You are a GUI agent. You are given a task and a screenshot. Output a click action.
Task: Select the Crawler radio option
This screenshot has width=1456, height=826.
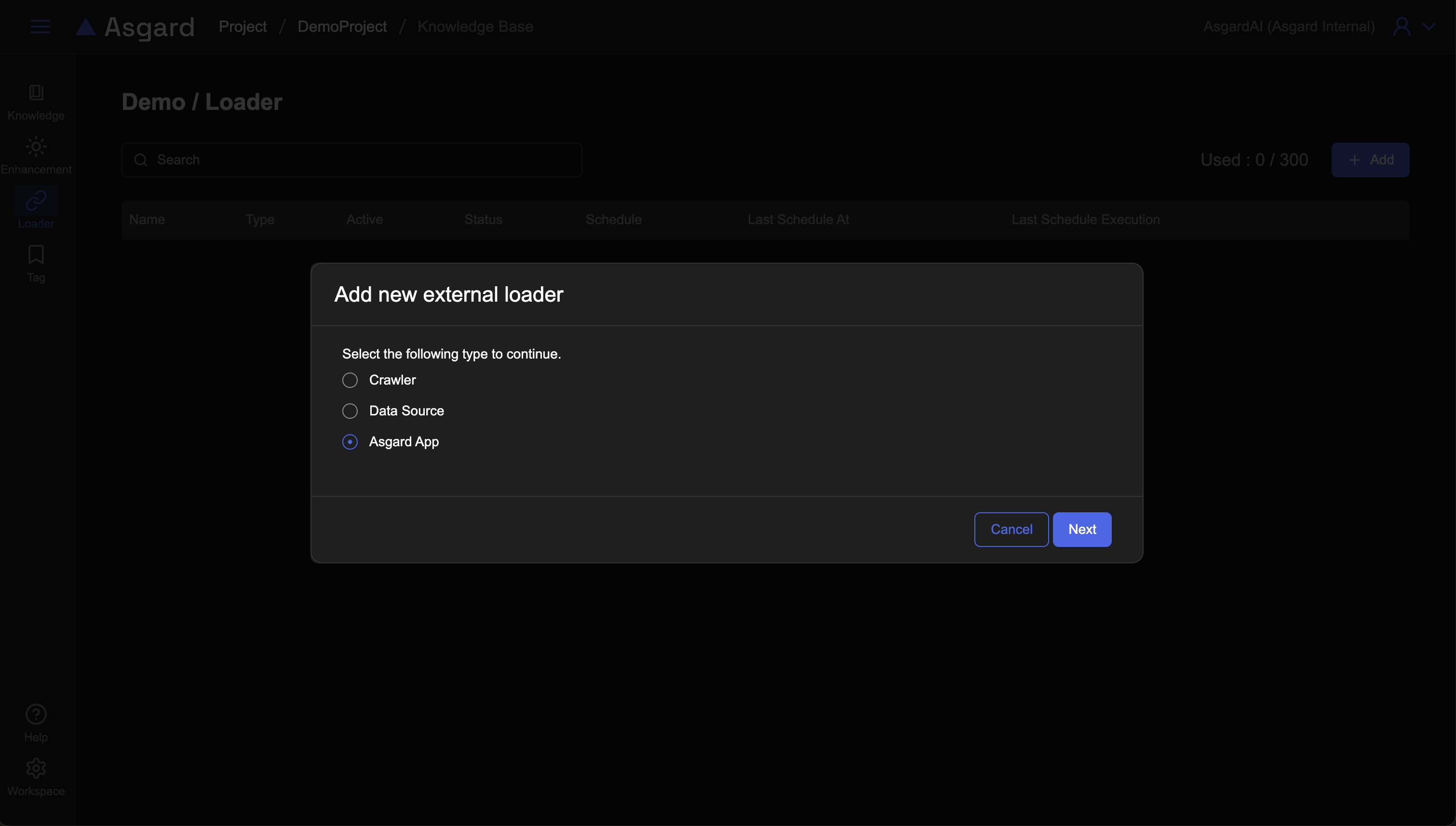[x=350, y=380]
